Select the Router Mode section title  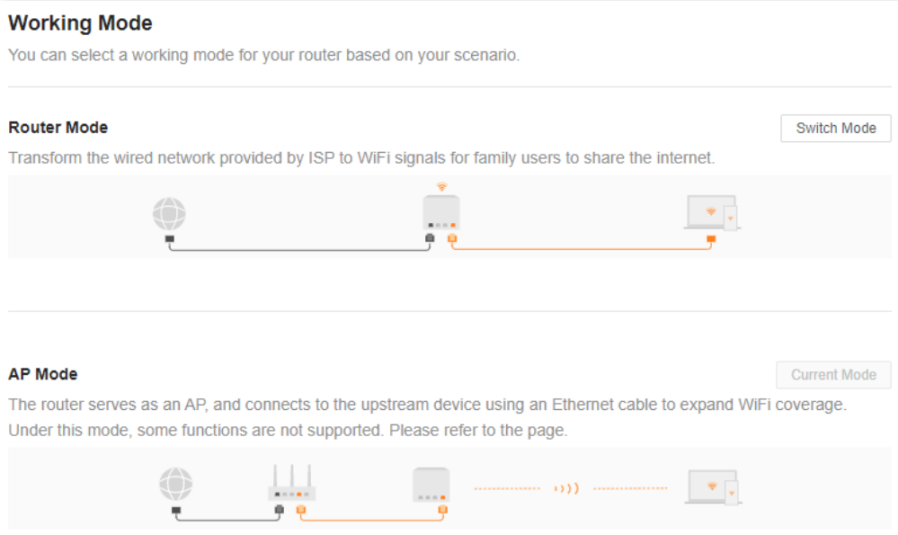click(x=58, y=128)
